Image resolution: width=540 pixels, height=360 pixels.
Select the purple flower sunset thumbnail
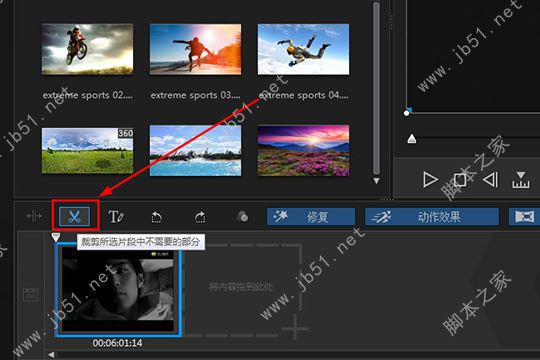pyautogui.click(x=303, y=151)
